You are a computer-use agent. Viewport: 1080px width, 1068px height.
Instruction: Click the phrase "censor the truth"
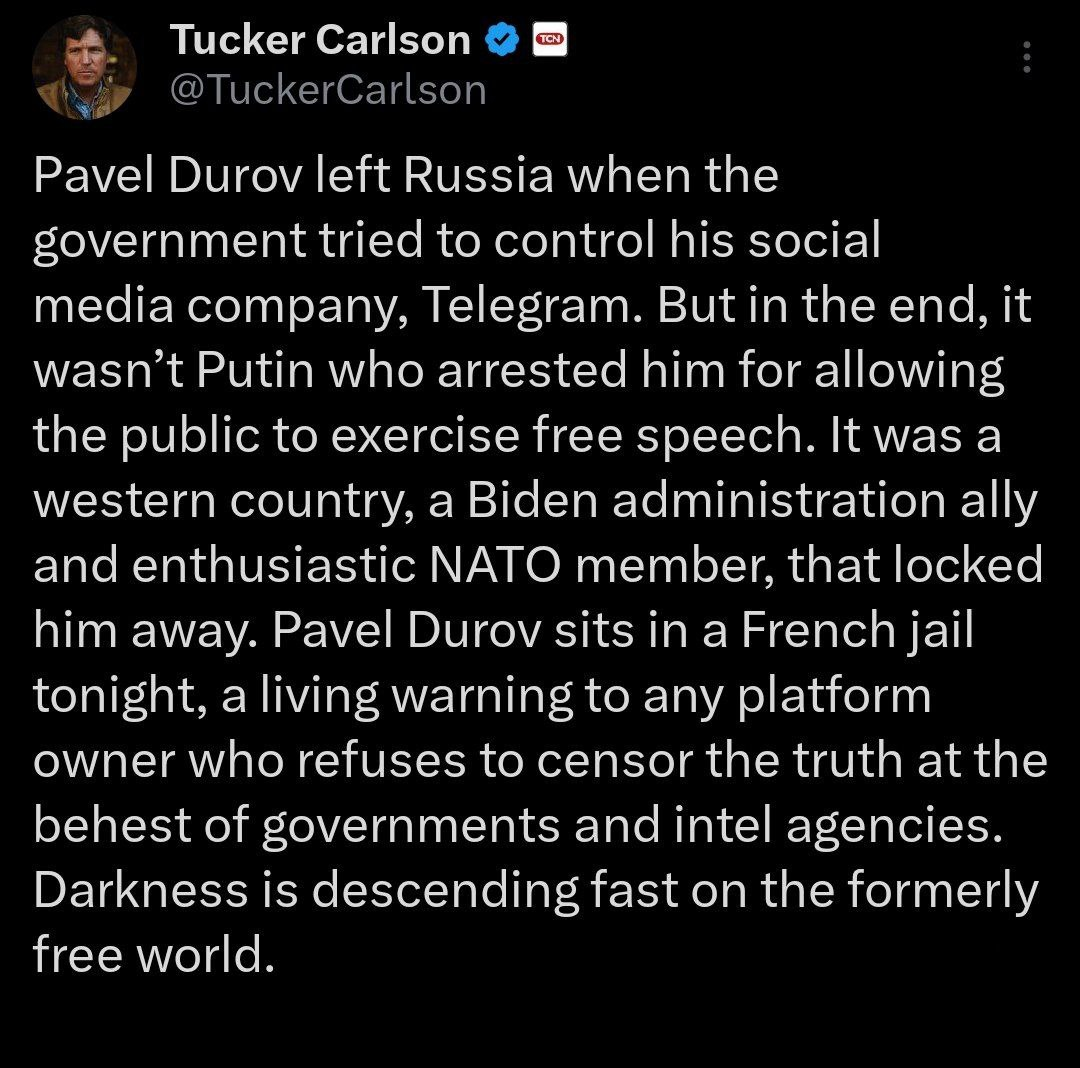720,761
